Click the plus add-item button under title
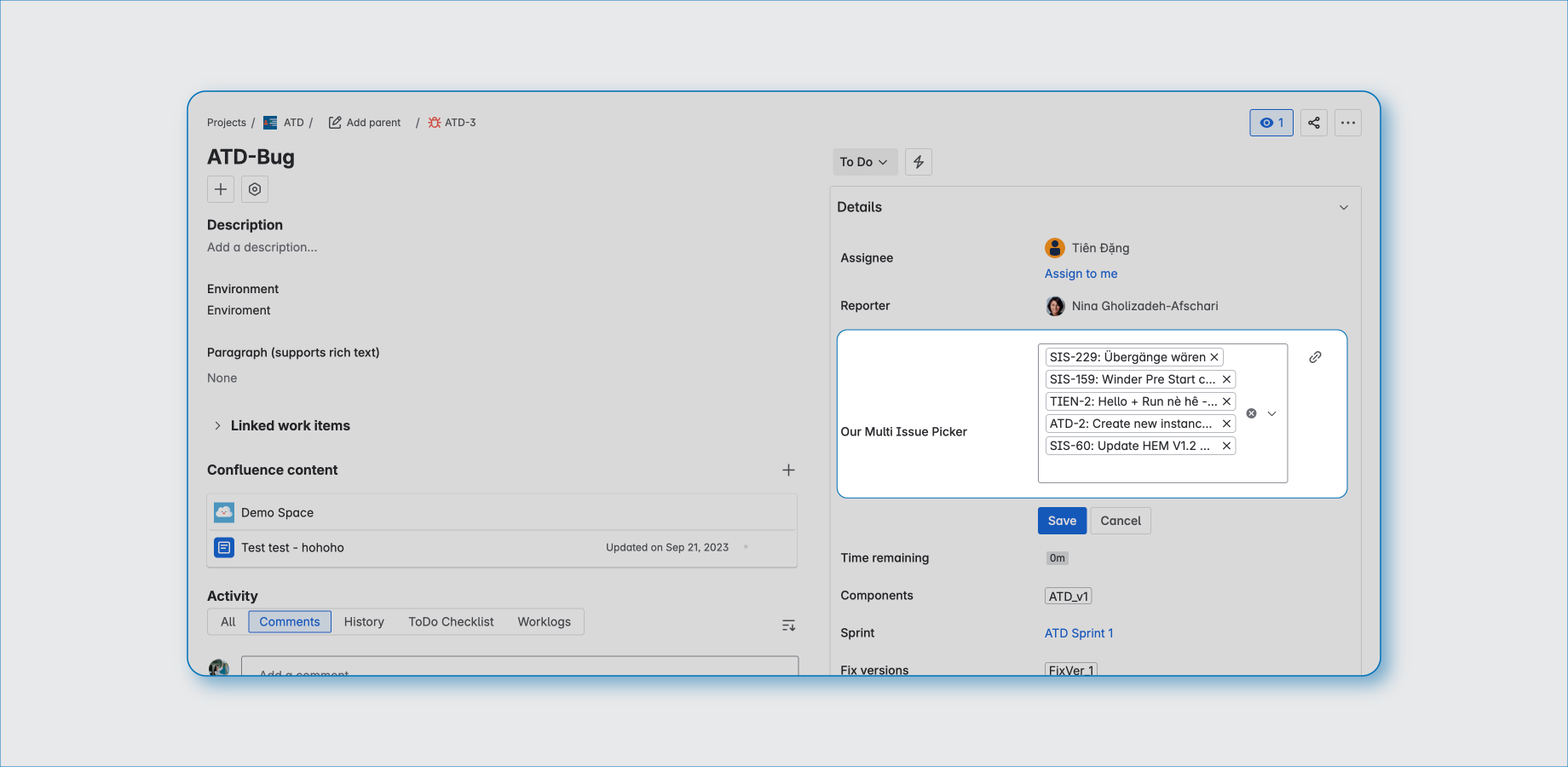 221,189
